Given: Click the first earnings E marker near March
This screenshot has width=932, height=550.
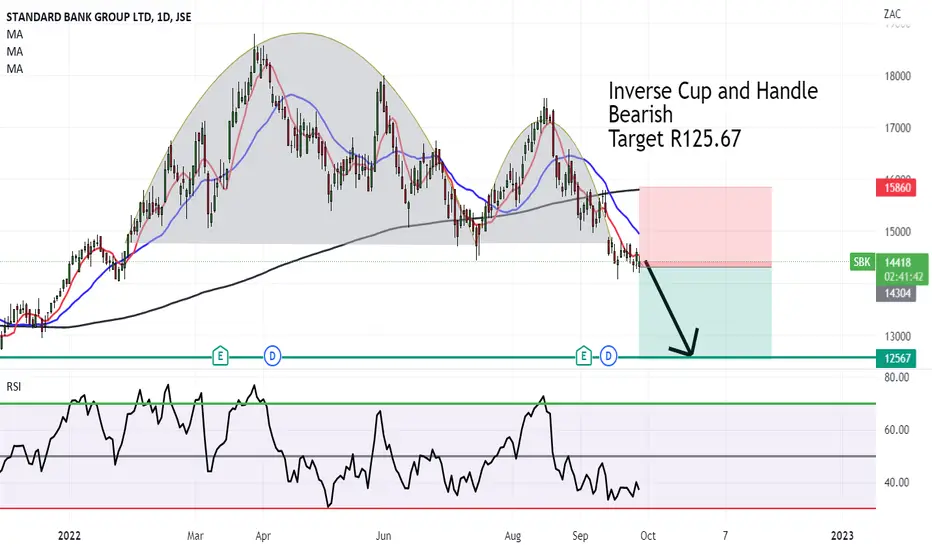Looking at the screenshot, I should [x=221, y=356].
